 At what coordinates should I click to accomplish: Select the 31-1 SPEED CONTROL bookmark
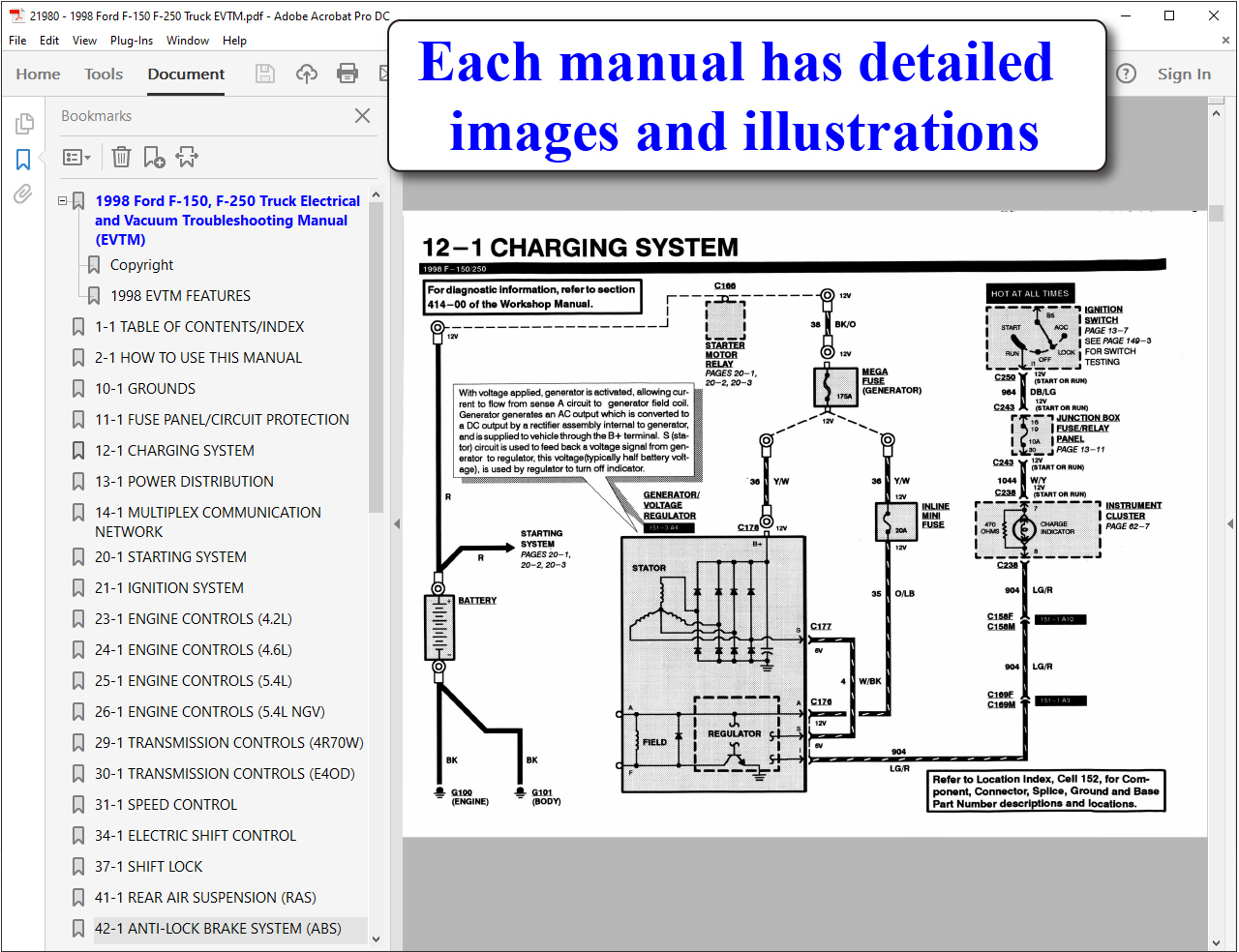[166, 805]
